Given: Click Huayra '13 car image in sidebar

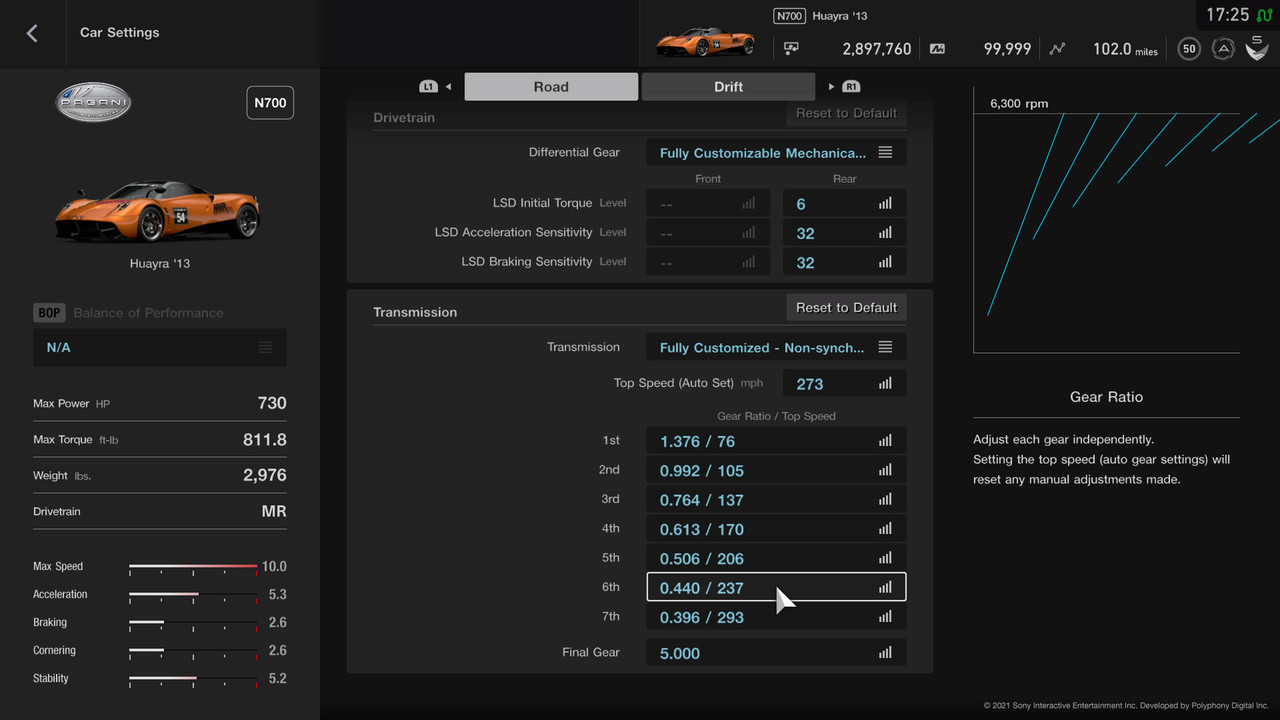Looking at the screenshot, I should tap(159, 211).
